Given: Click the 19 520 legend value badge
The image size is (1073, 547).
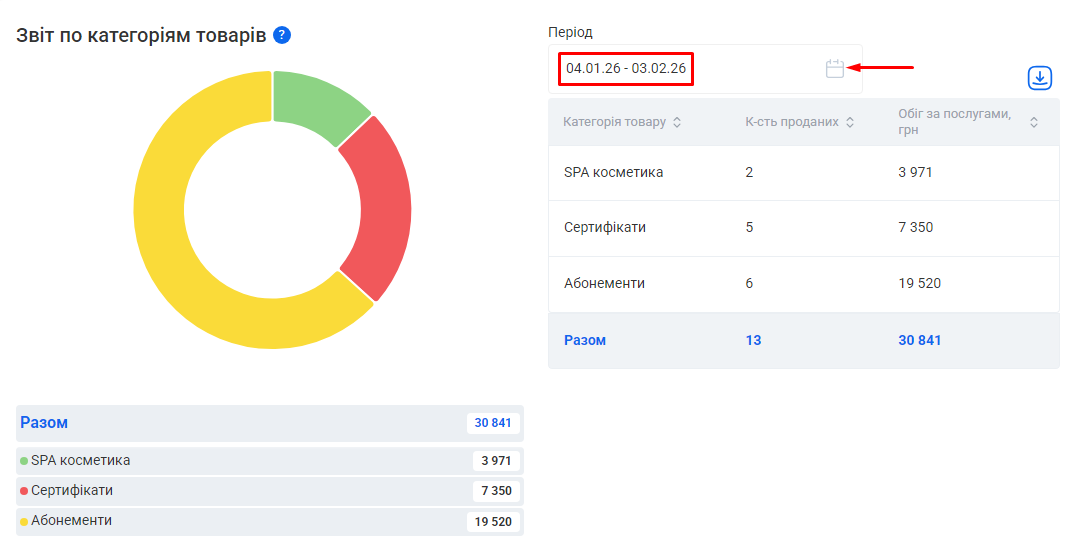Looking at the screenshot, I should tap(493, 522).
